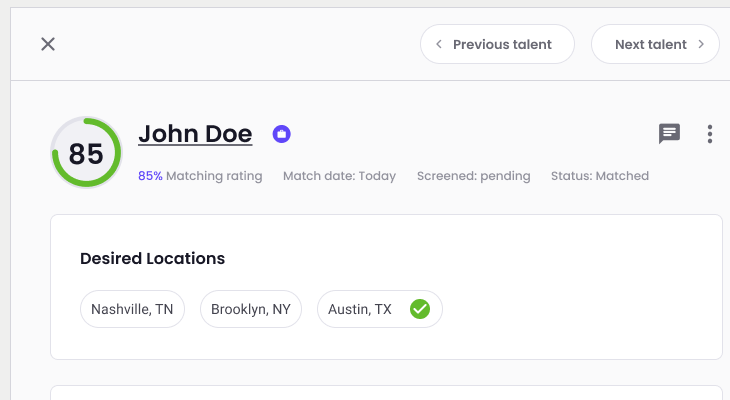730x400 pixels.
Task: Select the Austin, TX location chip
Action: pyautogui.click(x=360, y=310)
